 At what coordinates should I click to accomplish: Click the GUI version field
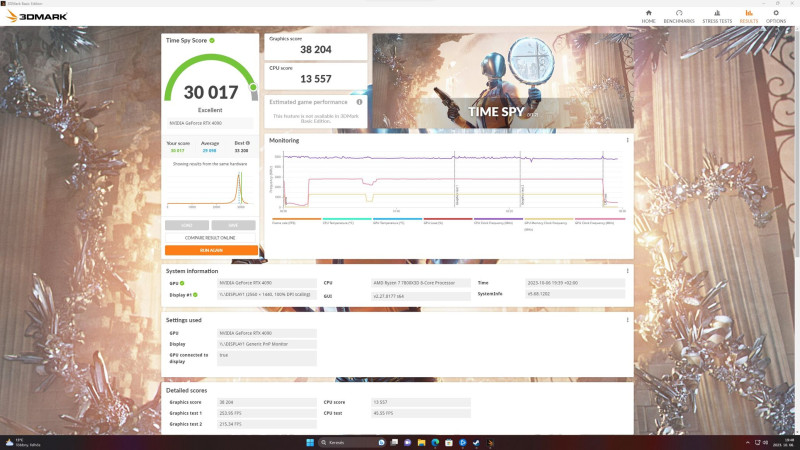click(x=421, y=296)
